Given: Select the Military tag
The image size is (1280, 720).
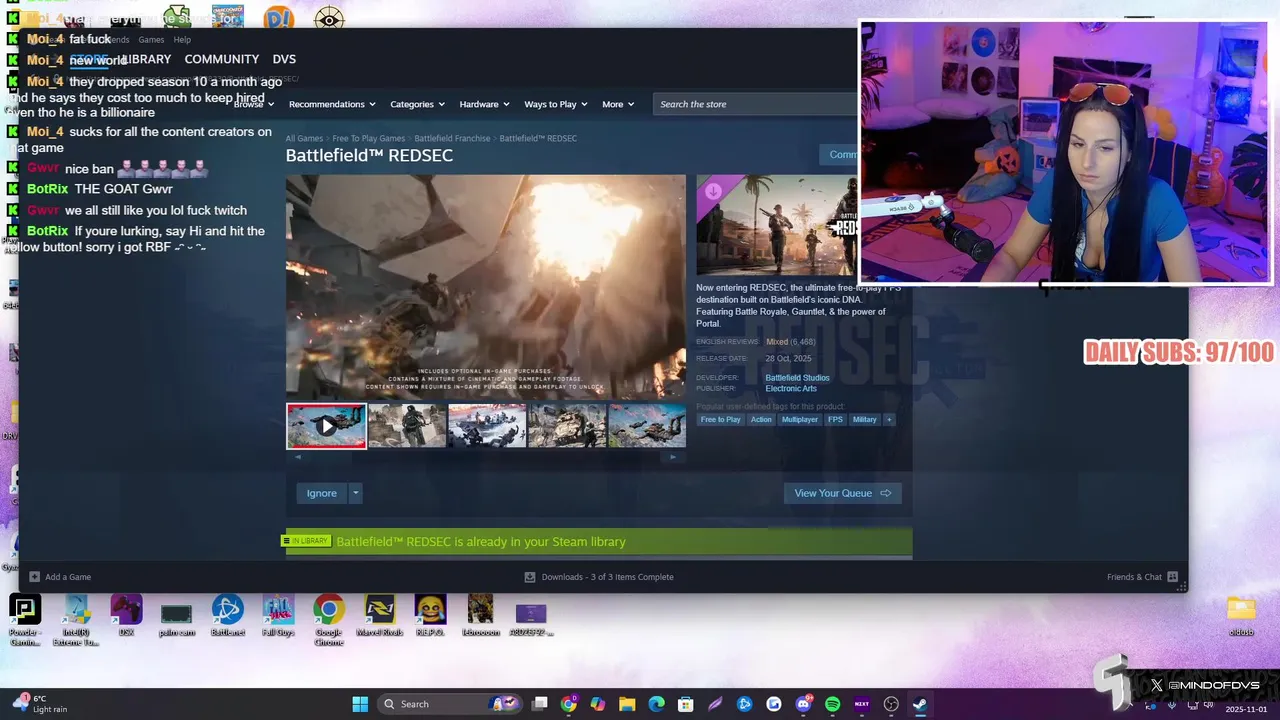Looking at the screenshot, I should pyautogui.click(x=864, y=420).
